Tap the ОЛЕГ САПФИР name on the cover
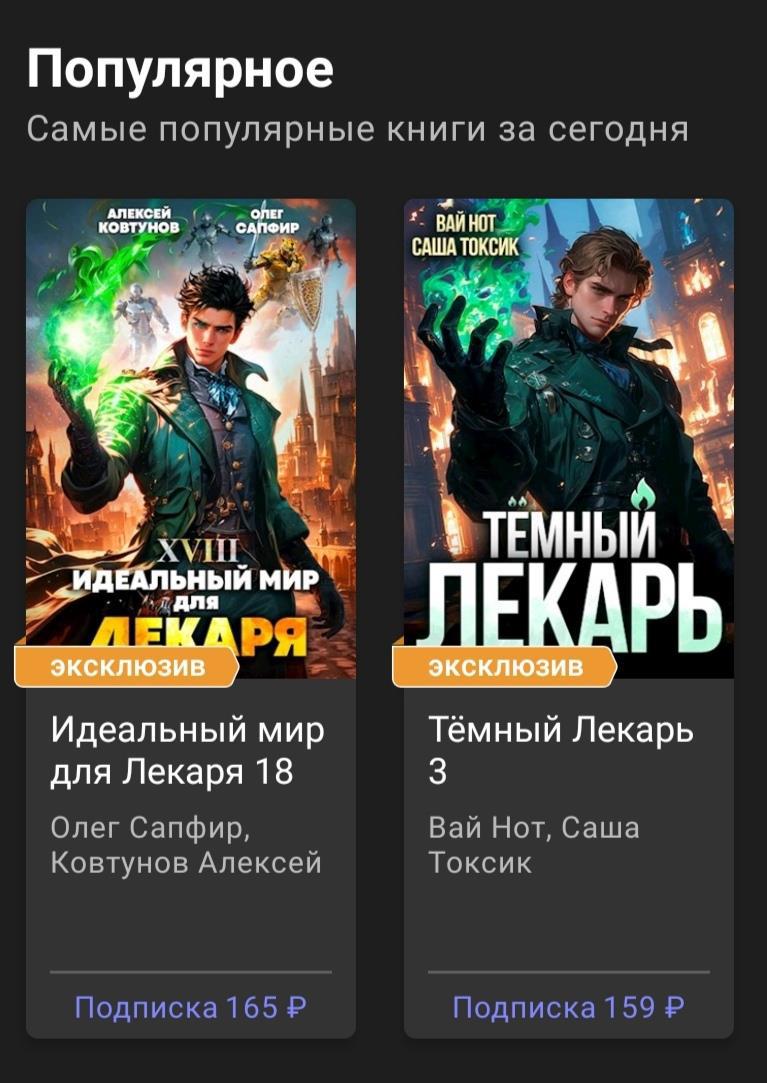Viewport: 767px width, 1083px height. click(x=267, y=220)
